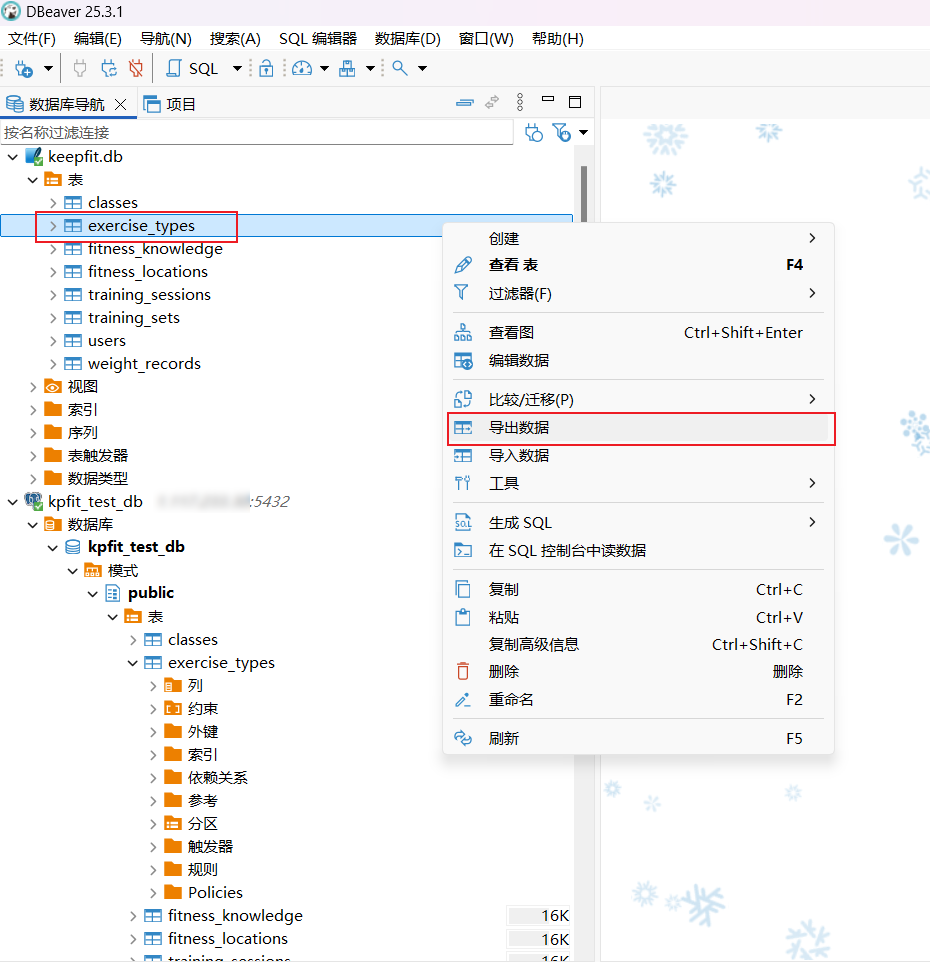
Task: Select the Policies folder
Action: tap(215, 893)
